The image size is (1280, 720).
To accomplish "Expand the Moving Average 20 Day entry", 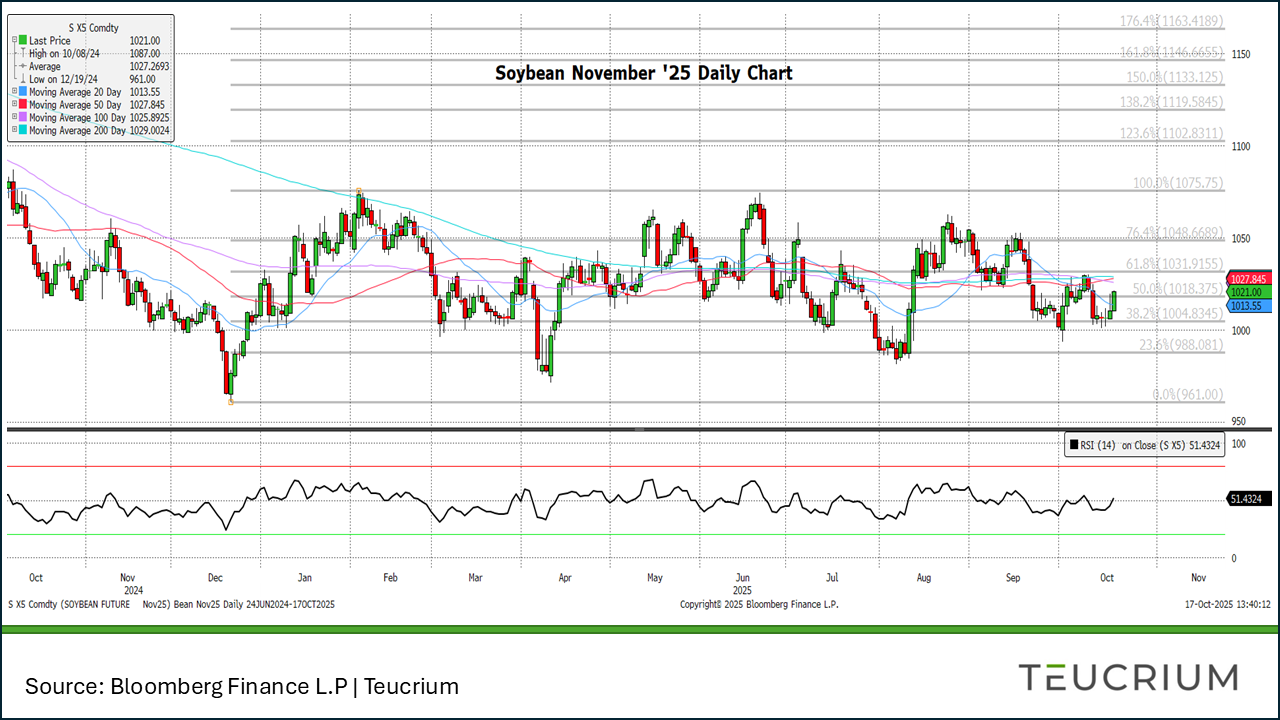I will pos(14,92).
